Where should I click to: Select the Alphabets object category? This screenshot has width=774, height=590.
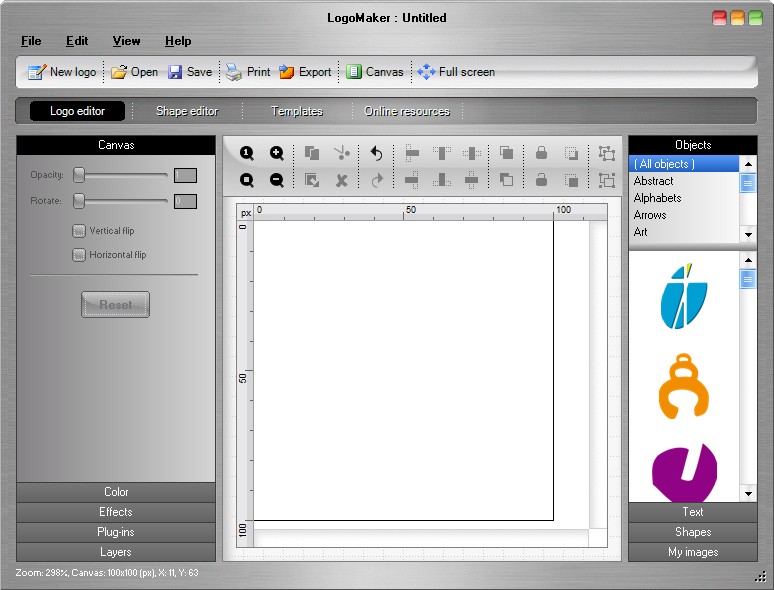point(657,198)
